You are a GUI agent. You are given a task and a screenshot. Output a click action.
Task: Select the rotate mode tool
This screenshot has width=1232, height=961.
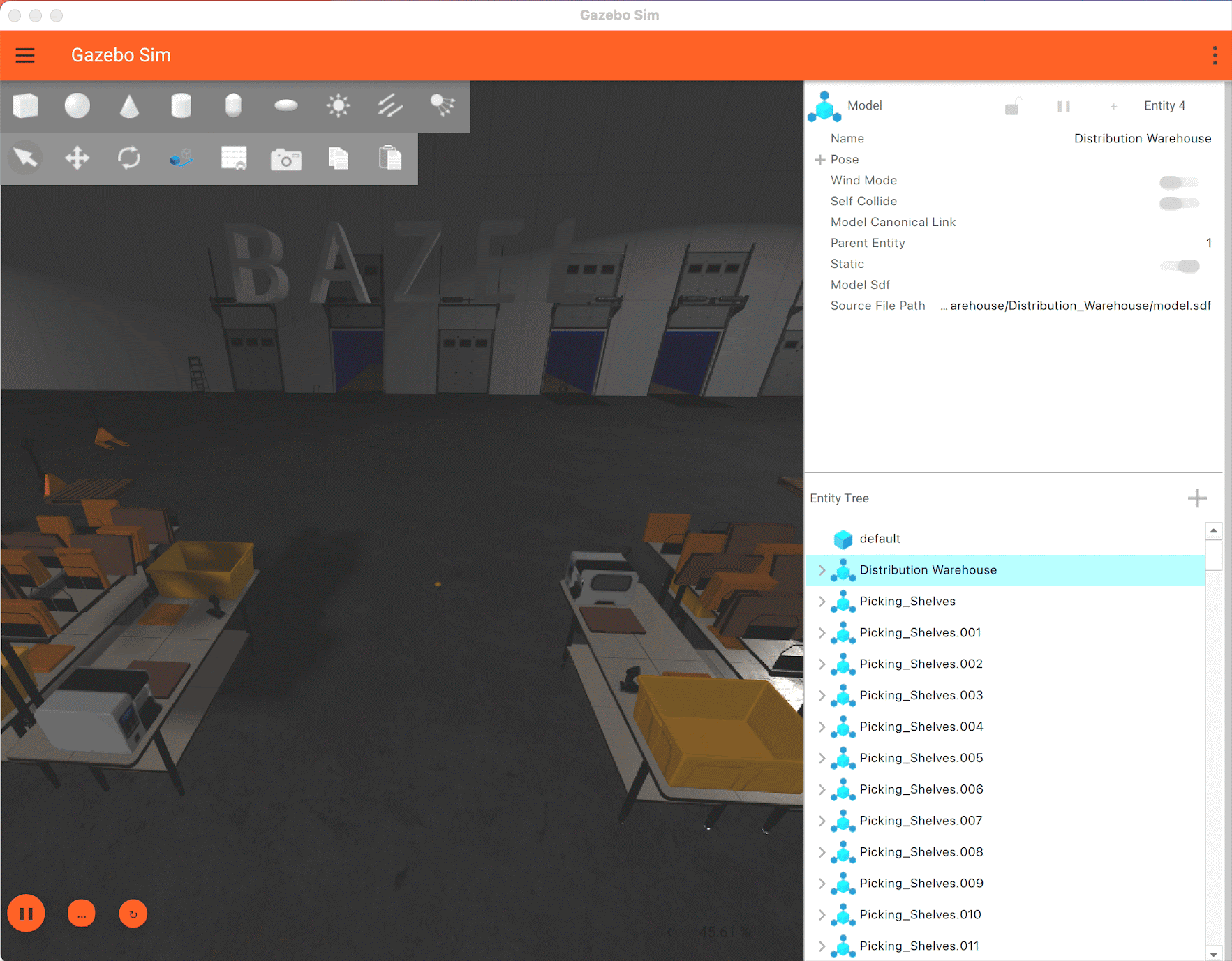click(x=129, y=158)
